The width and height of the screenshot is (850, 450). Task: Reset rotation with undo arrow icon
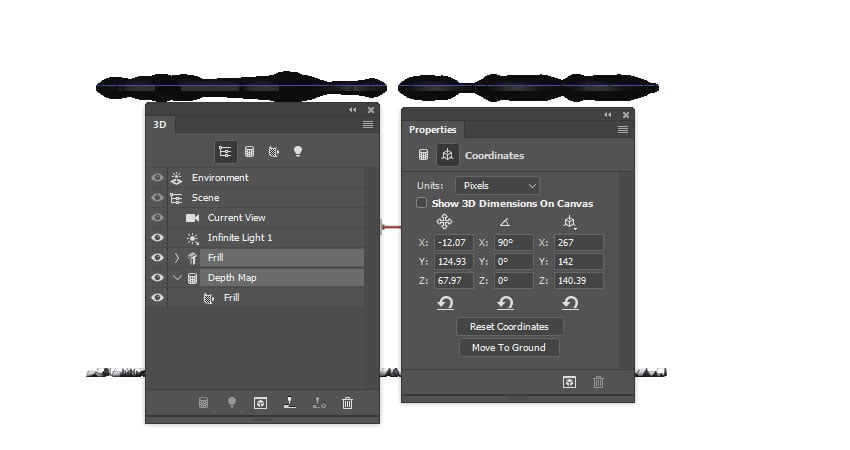click(505, 303)
